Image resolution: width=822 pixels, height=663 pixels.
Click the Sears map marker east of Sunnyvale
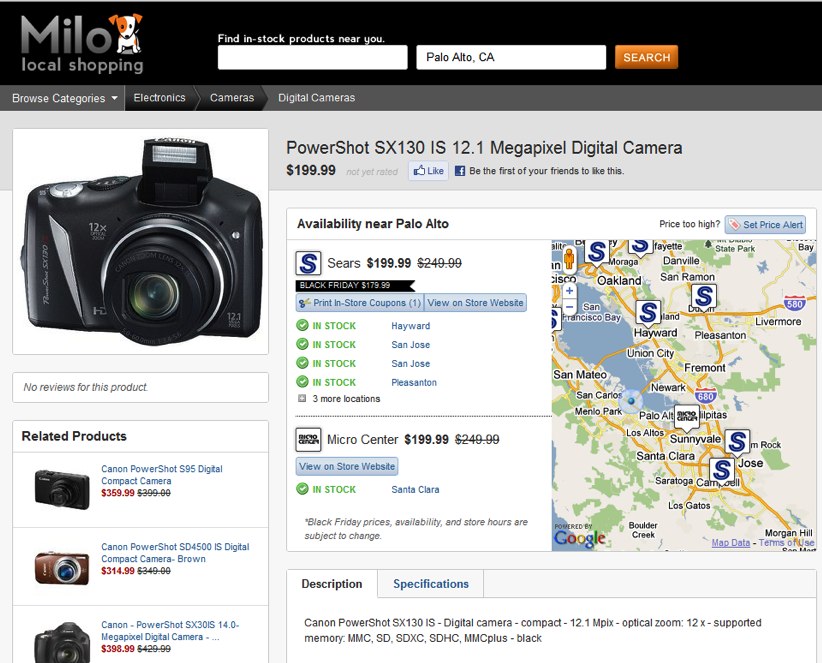point(737,443)
